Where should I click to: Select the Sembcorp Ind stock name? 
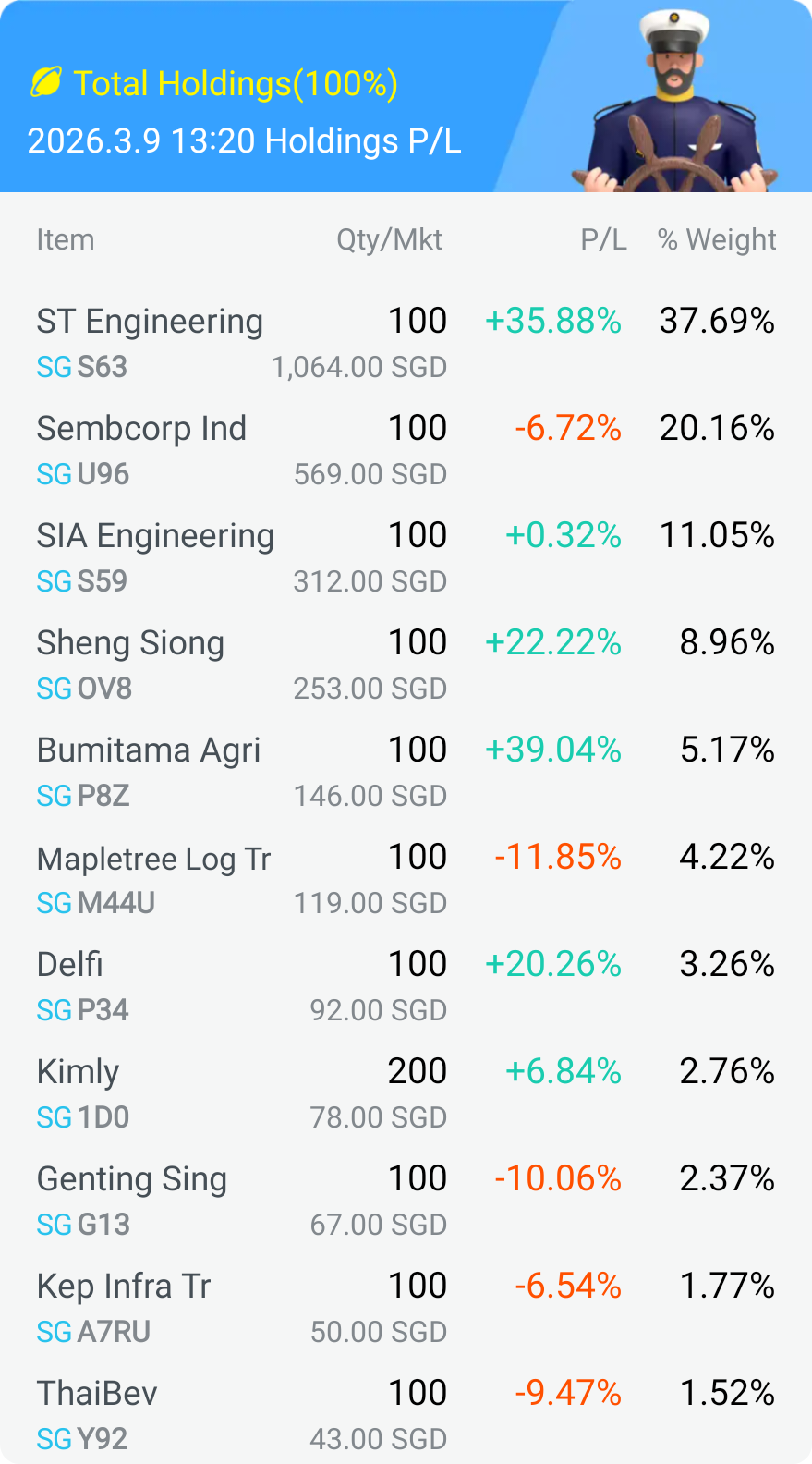tap(141, 429)
